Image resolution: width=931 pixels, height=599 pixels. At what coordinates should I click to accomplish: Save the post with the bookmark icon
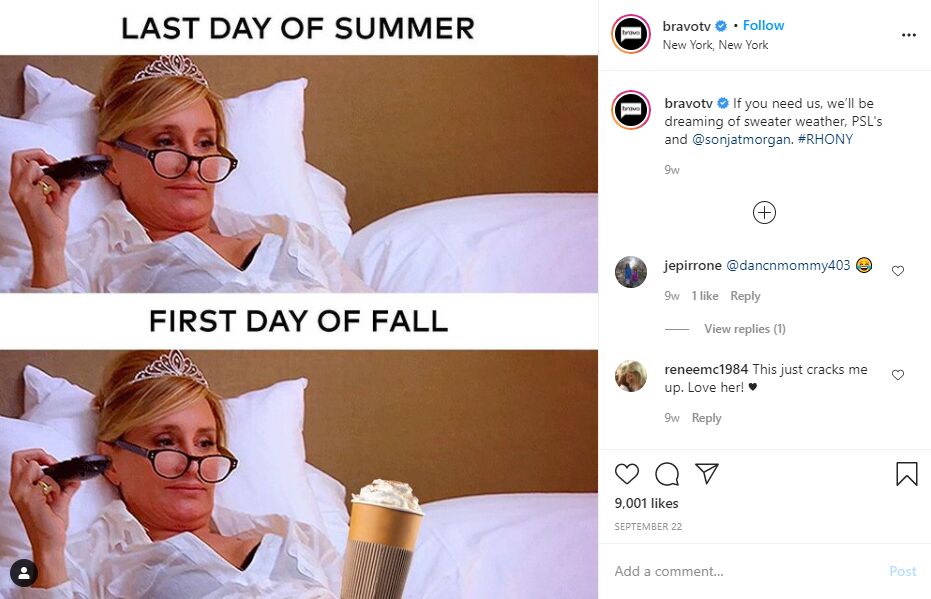coord(906,474)
